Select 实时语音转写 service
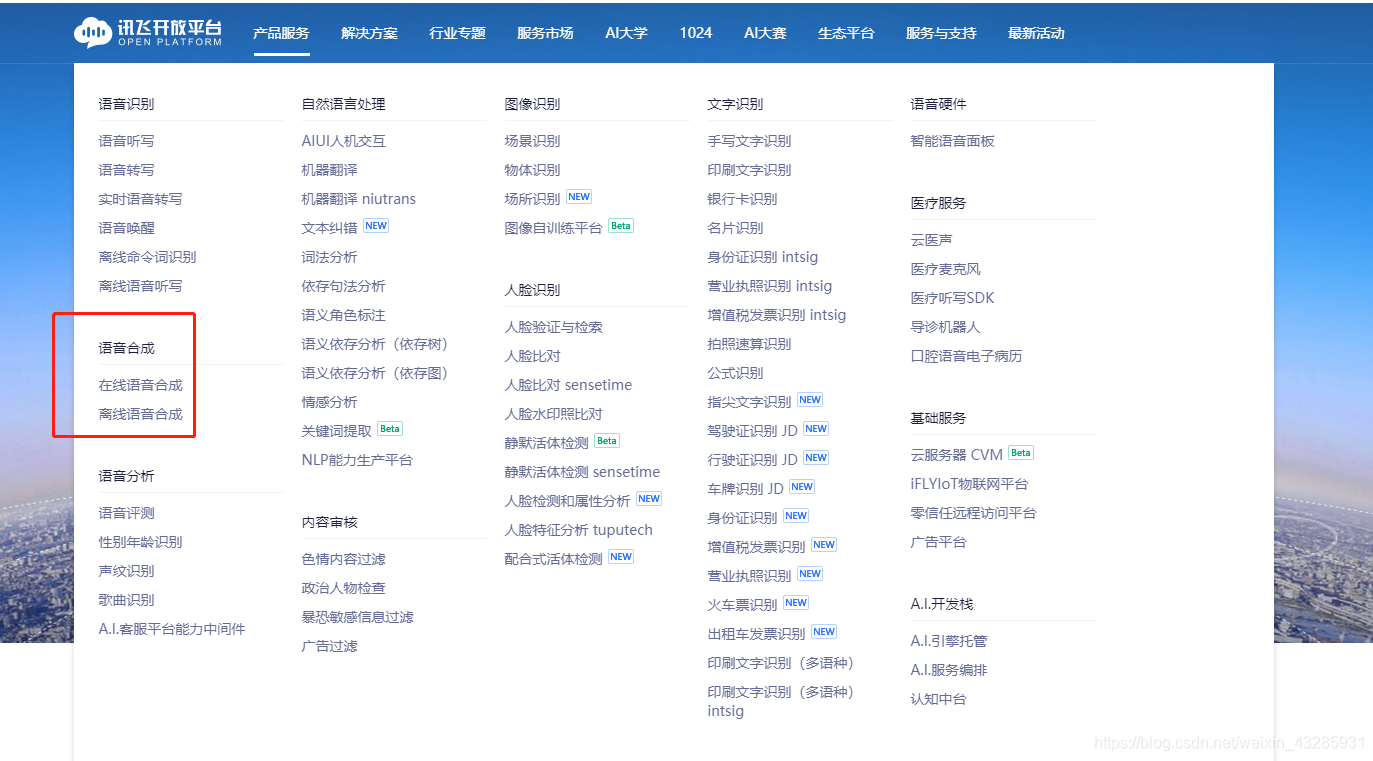This screenshot has height=761, width=1373. point(141,199)
